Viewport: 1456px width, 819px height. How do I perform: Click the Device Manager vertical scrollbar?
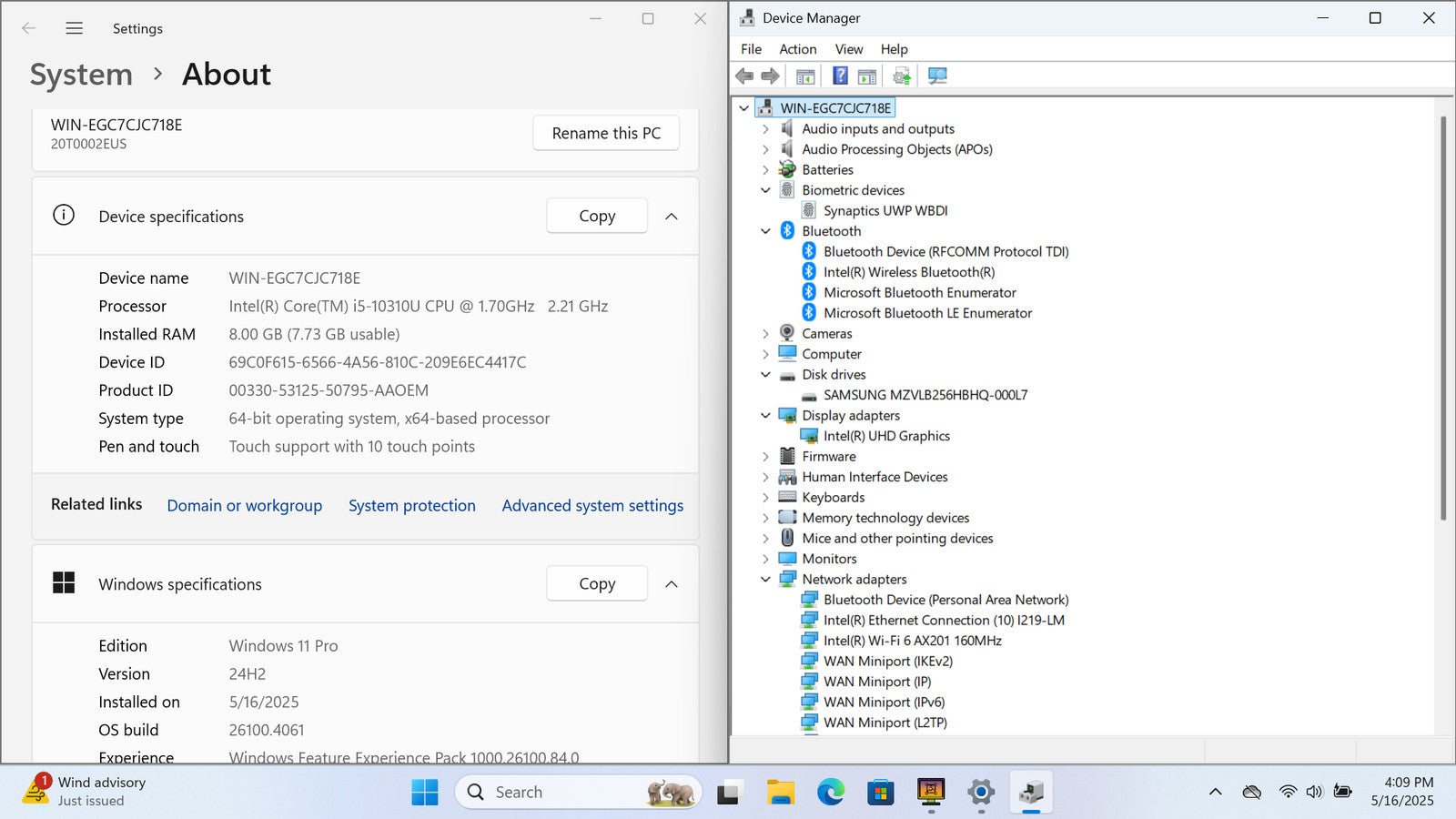click(x=1443, y=318)
